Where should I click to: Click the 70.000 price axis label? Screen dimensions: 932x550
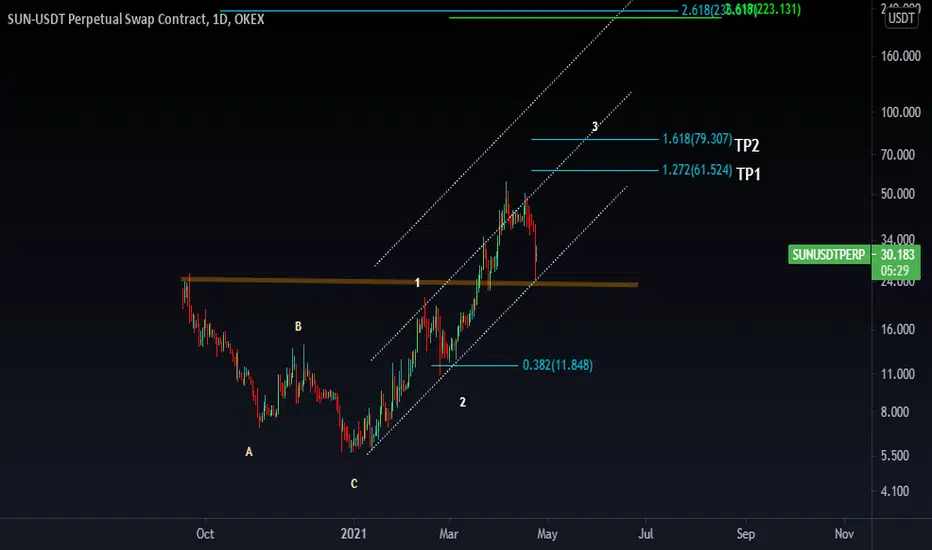pyautogui.click(x=898, y=155)
